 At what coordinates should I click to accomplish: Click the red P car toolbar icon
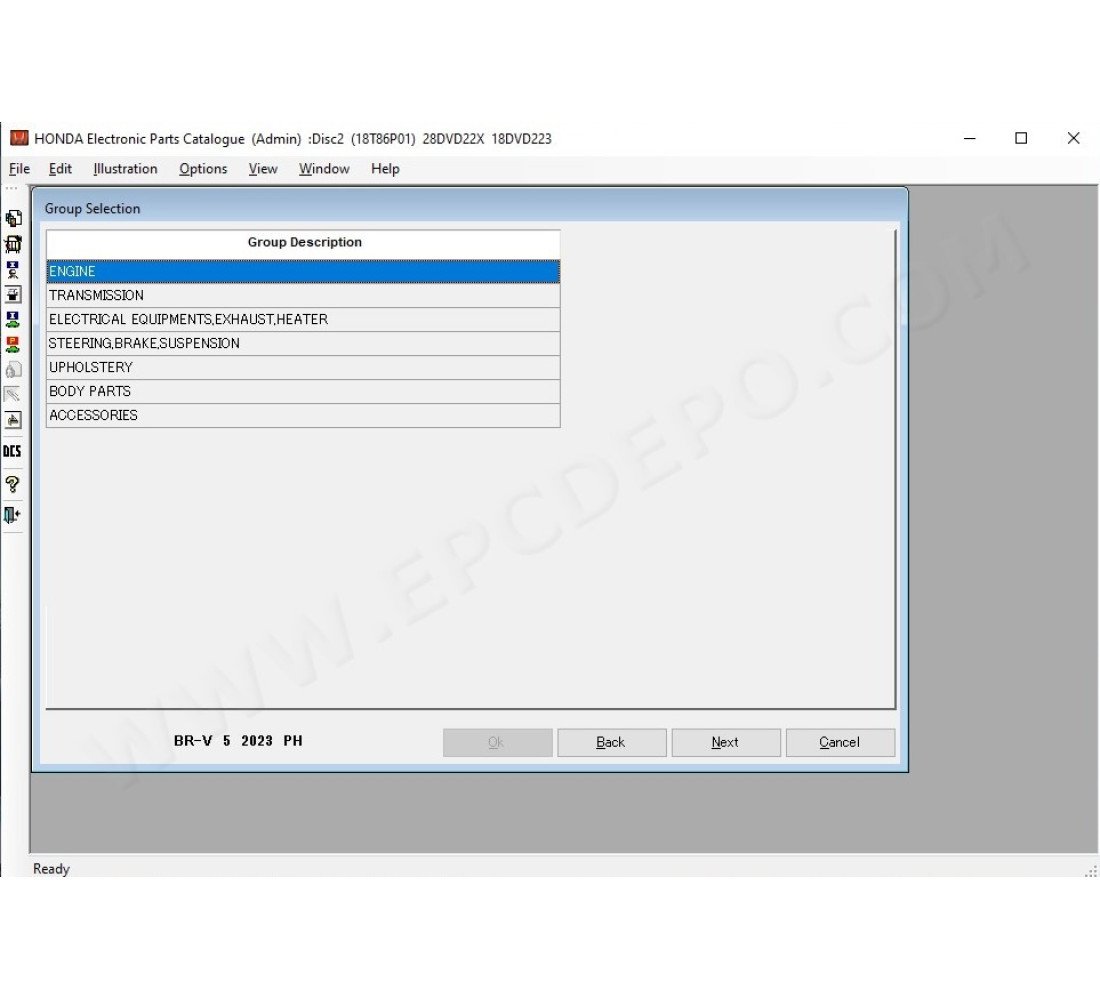[12, 343]
